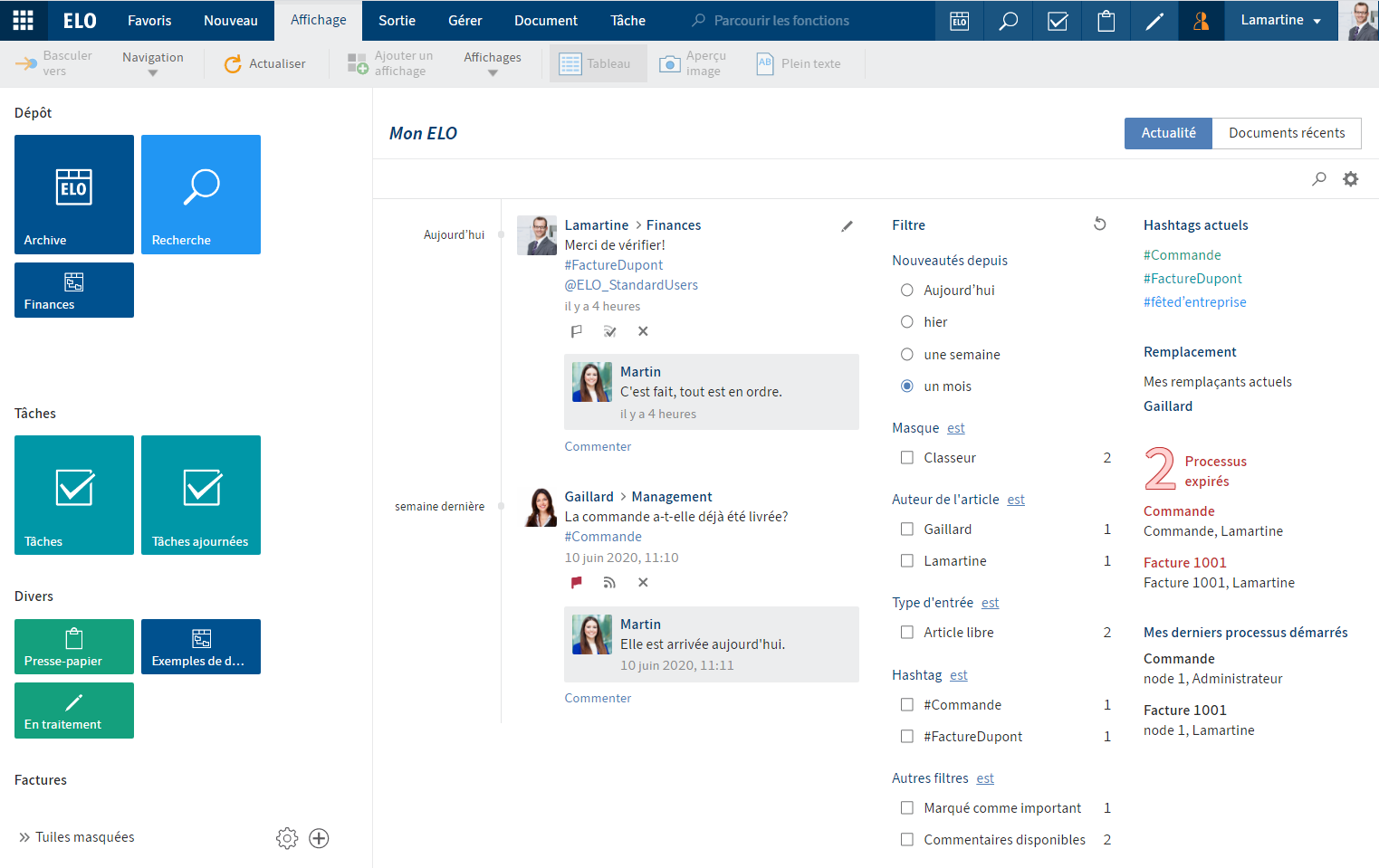The width and height of the screenshot is (1379, 868).
Task: Click the #FactureDupont hashtag in Lamartine's post
Action: point(614,265)
